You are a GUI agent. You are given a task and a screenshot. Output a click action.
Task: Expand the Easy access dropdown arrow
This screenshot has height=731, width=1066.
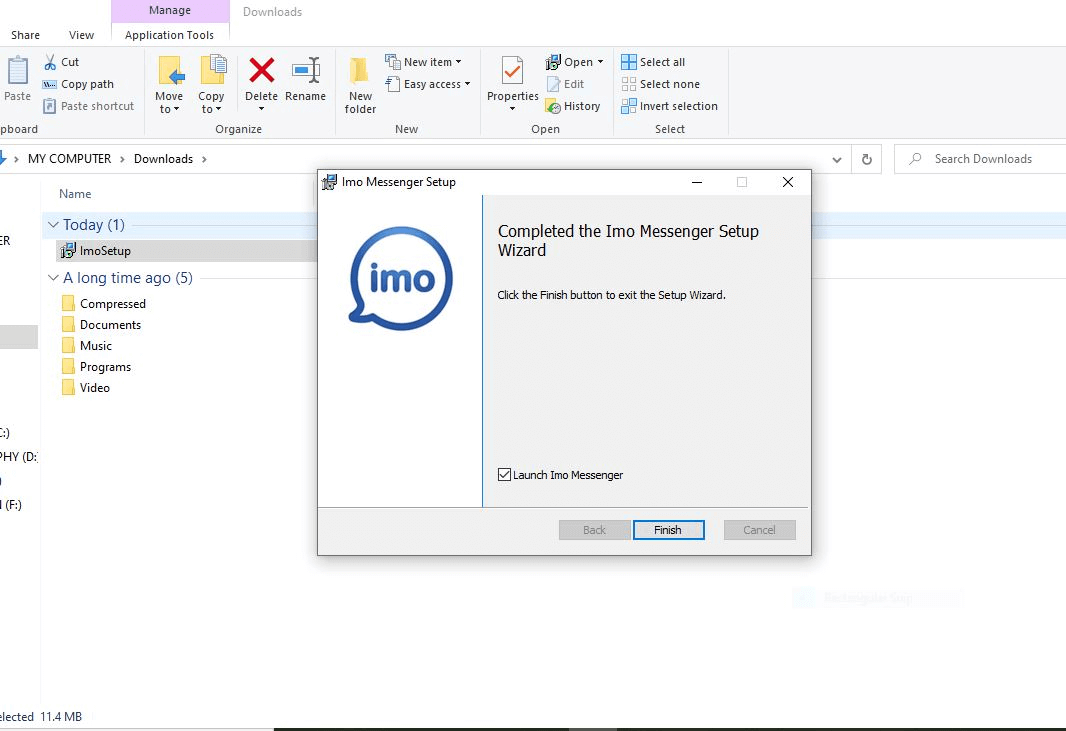coord(467,84)
